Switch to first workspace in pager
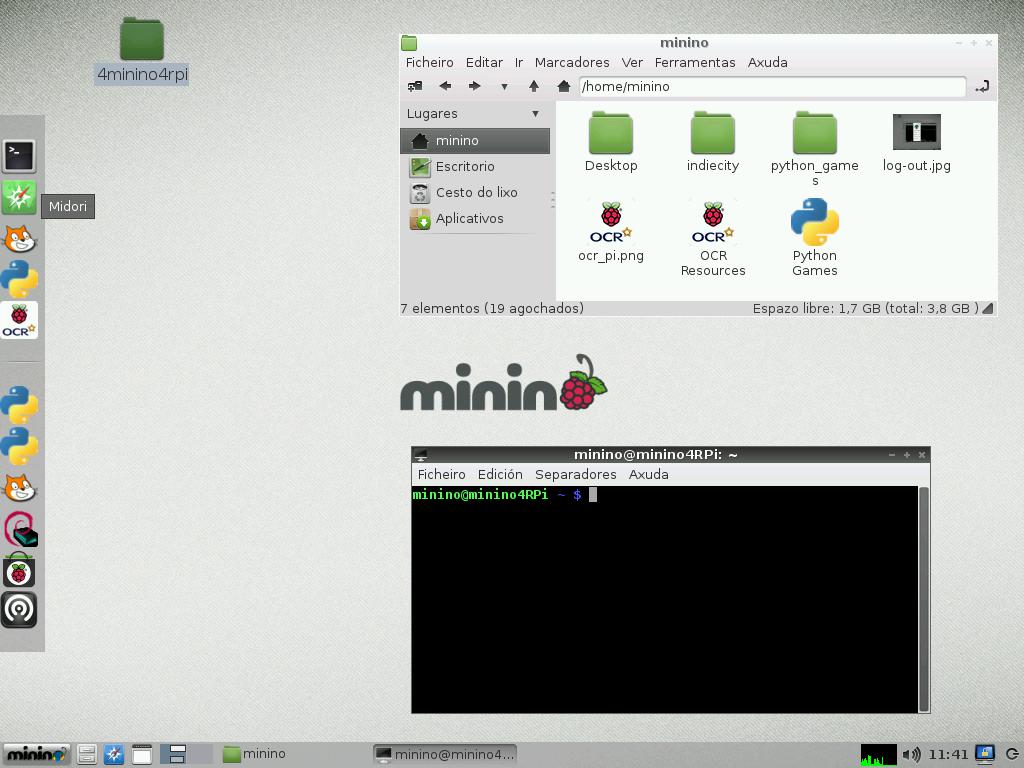Viewport: 1024px width, 768px height. click(173, 754)
